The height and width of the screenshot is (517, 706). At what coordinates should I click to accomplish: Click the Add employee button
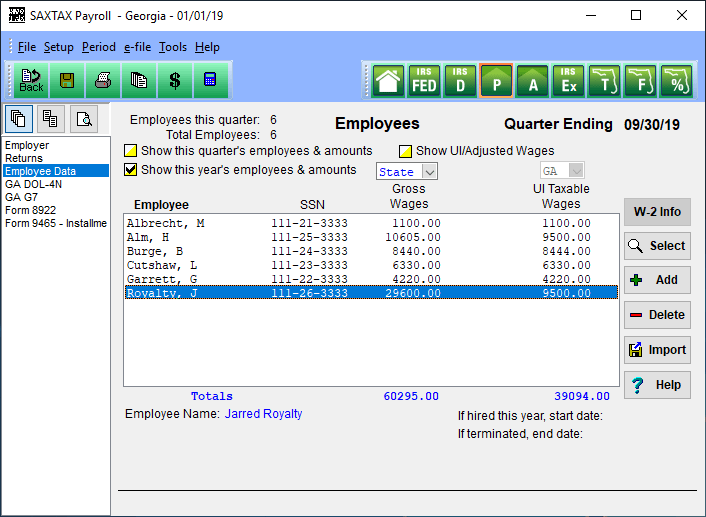click(657, 280)
